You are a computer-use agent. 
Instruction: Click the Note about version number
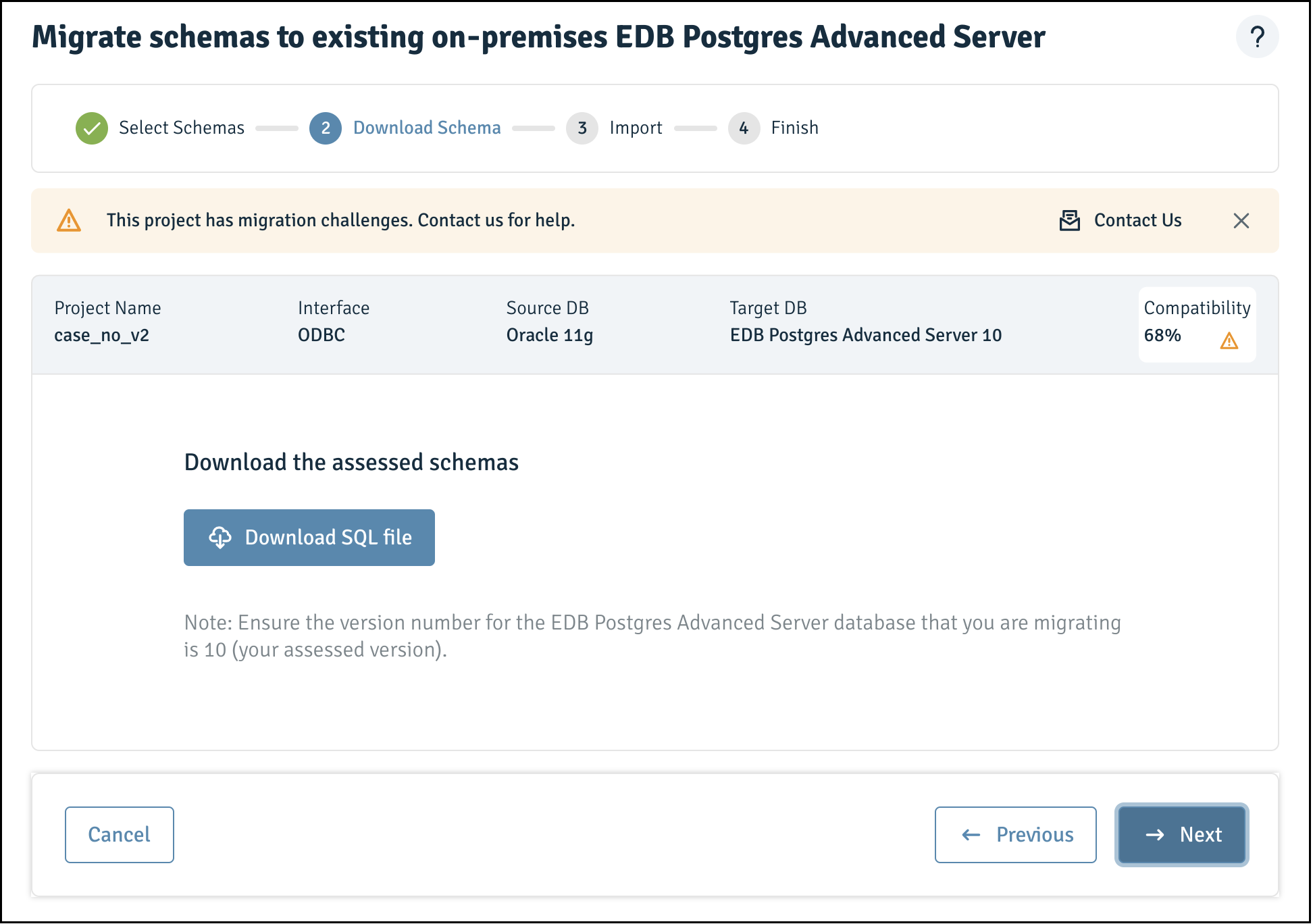[652, 636]
